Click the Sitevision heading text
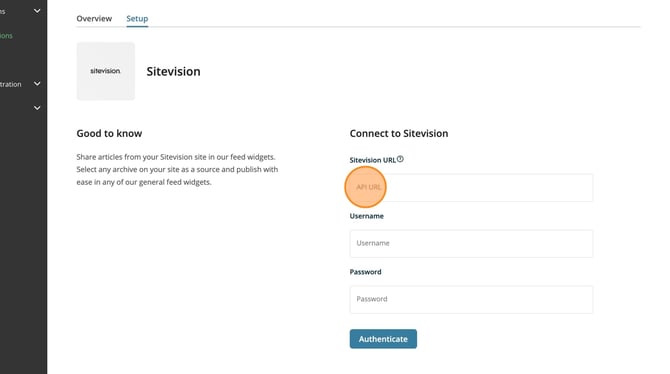The image size is (670, 374). click(x=173, y=71)
